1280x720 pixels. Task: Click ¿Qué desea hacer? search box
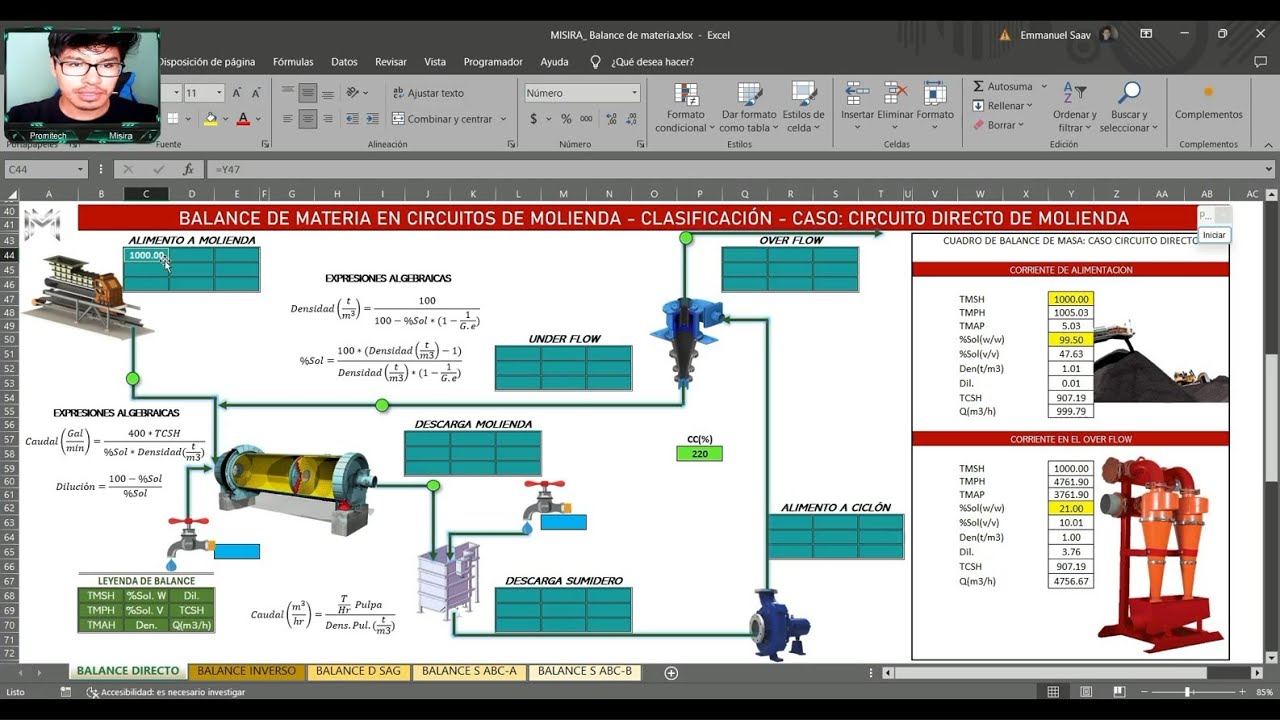[x=652, y=62]
